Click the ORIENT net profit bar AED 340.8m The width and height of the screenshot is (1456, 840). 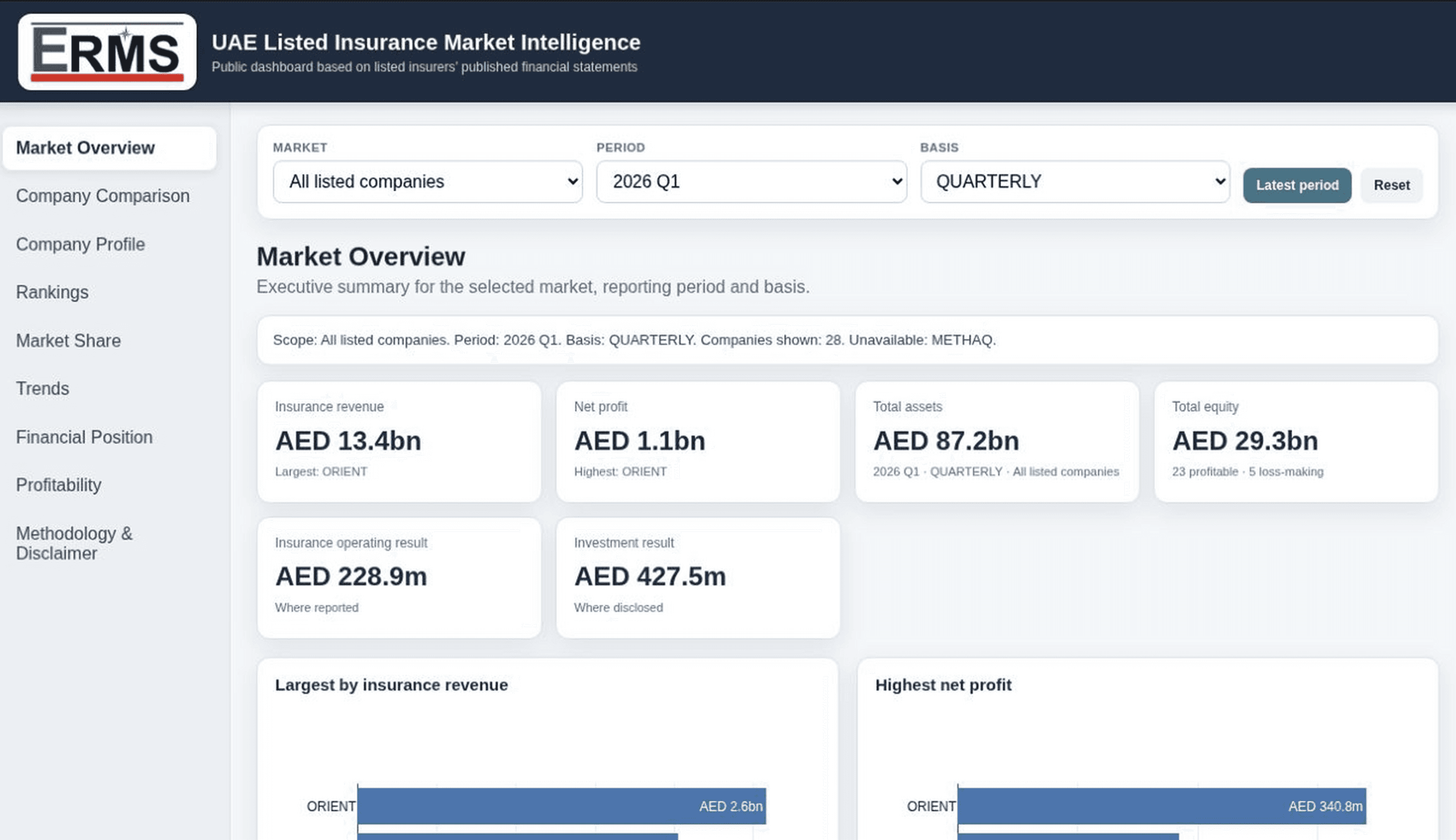tap(1161, 806)
